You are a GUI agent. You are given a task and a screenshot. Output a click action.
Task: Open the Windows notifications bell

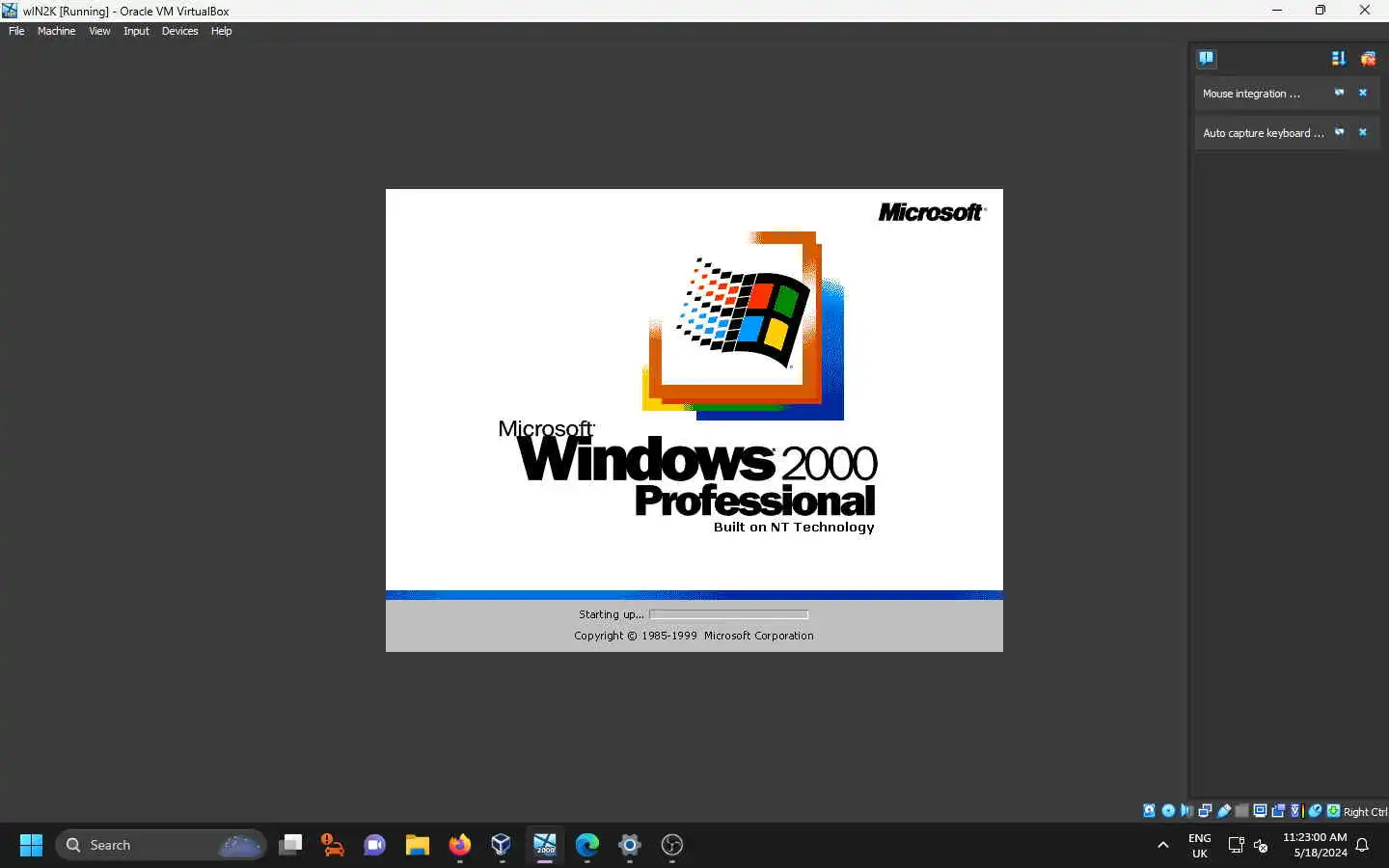coord(1363,845)
